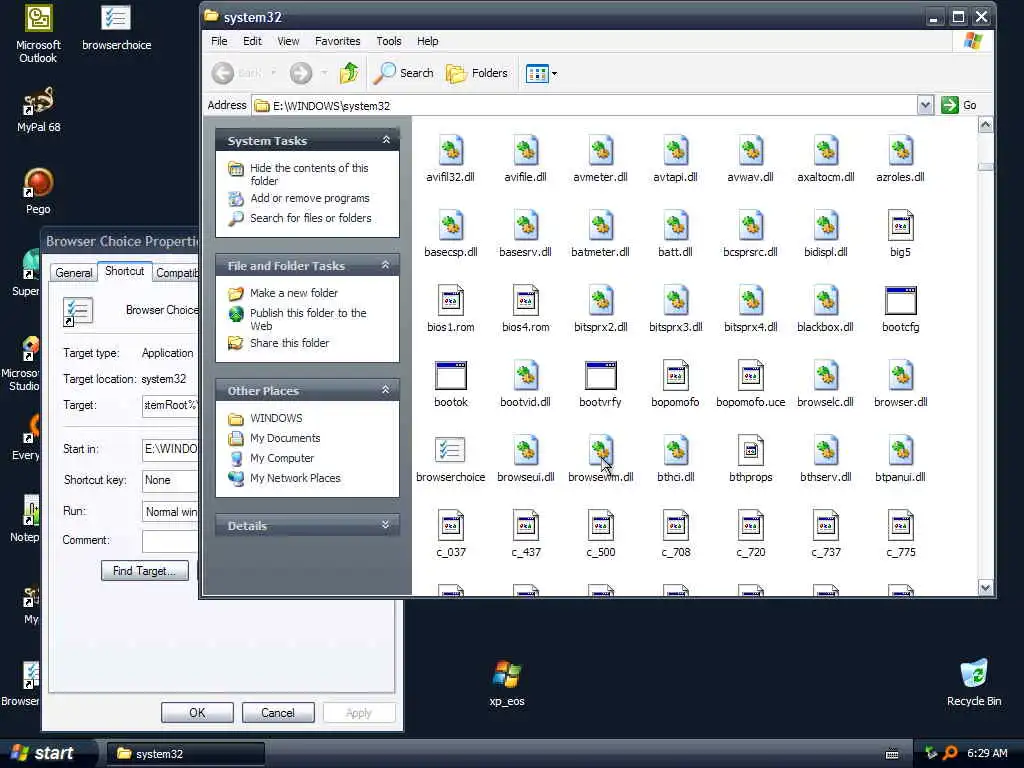Click the Search toolbar button
This screenshot has width=1024, height=768.
coord(403,73)
